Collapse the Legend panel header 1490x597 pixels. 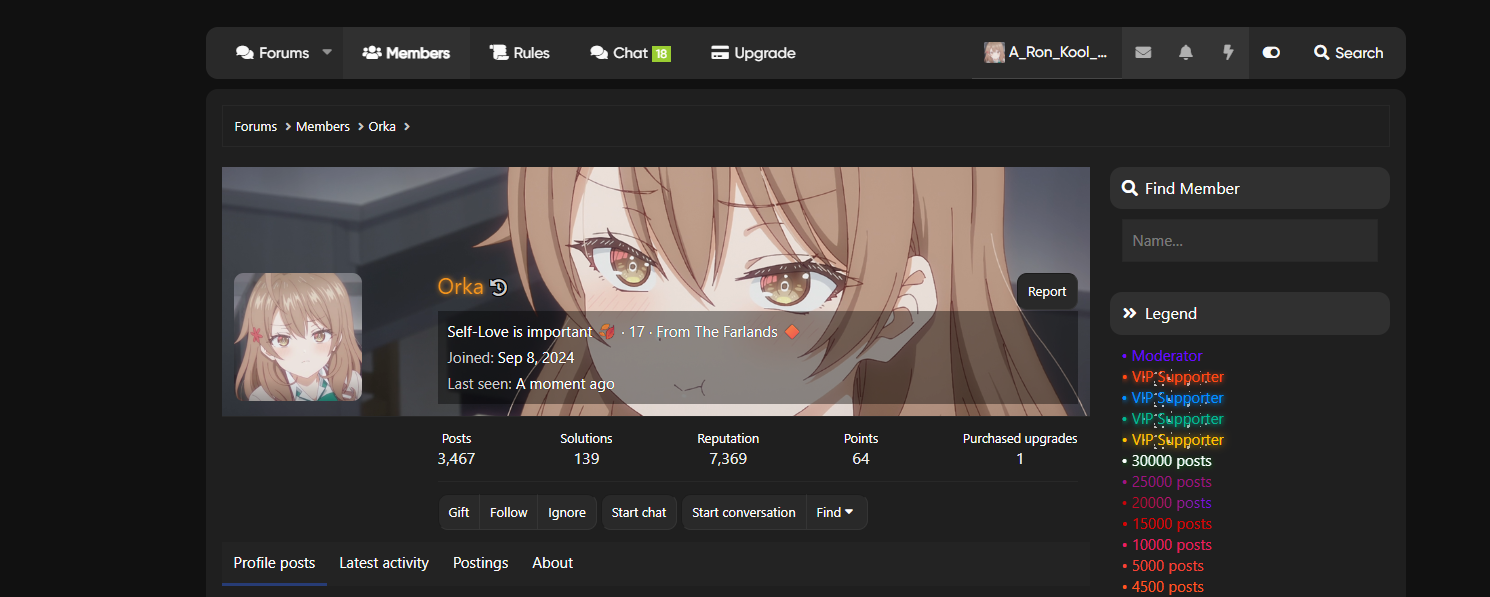pos(1250,313)
